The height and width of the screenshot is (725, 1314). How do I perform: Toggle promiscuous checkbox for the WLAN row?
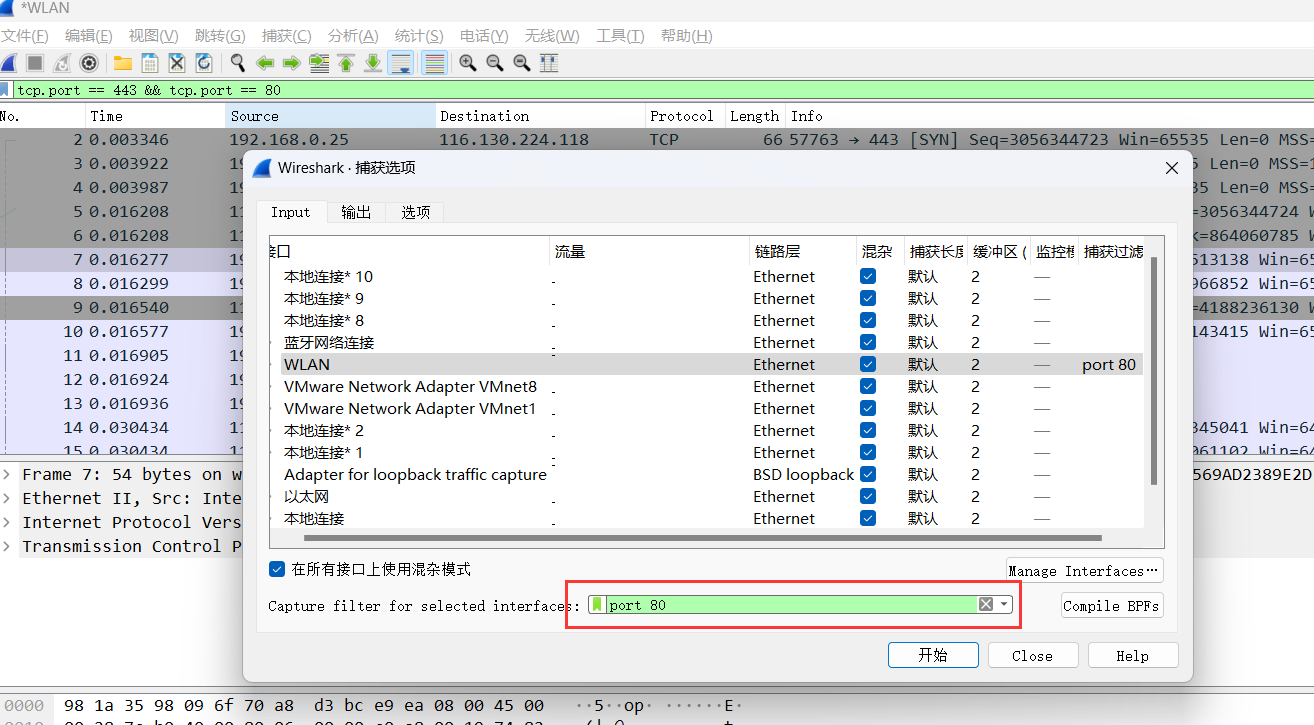pos(868,364)
